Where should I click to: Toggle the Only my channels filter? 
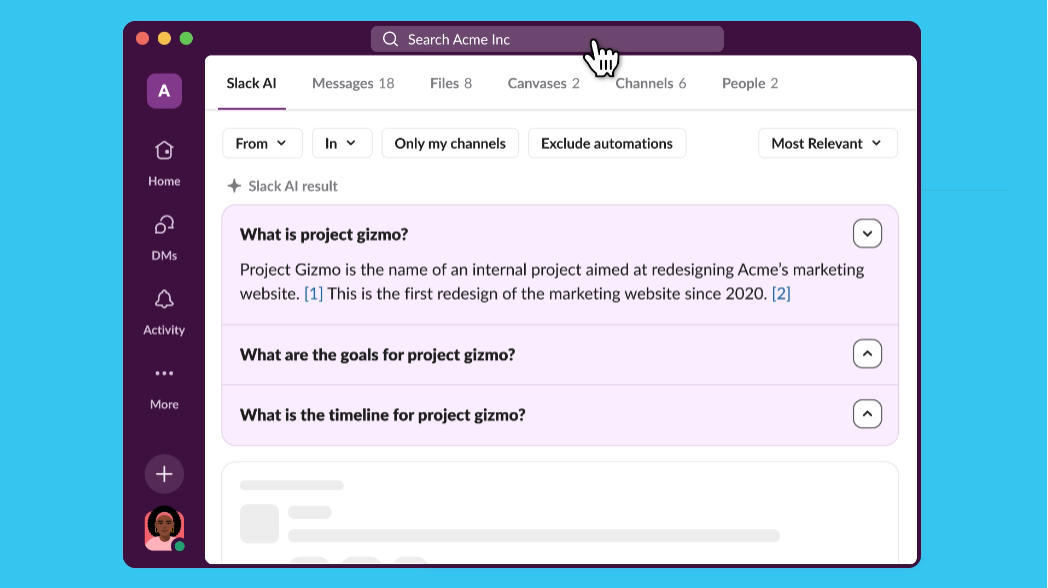450,143
